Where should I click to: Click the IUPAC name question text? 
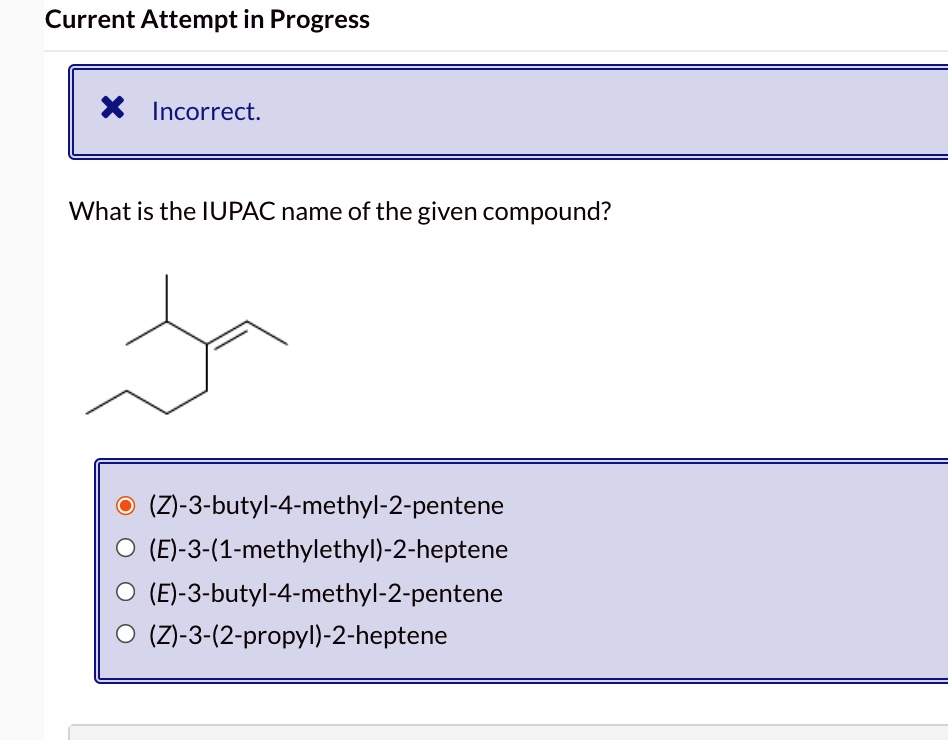click(340, 211)
